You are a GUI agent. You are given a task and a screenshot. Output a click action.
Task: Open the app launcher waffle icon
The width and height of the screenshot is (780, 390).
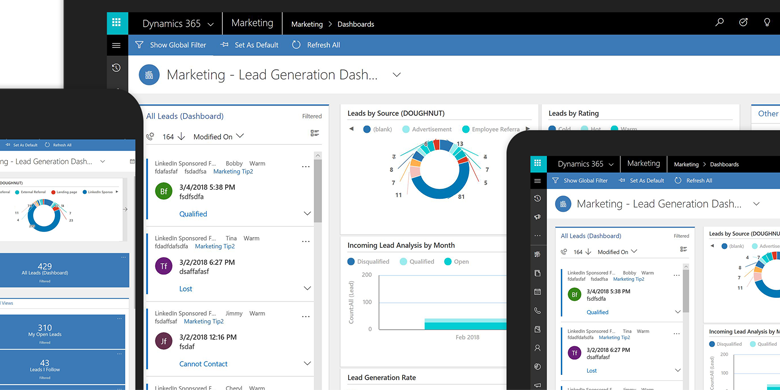[117, 23]
